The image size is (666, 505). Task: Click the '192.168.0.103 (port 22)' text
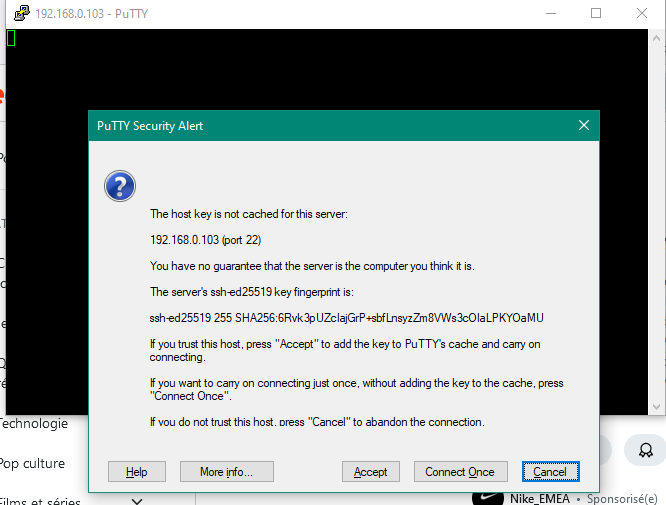pyautogui.click(x=206, y=240)
